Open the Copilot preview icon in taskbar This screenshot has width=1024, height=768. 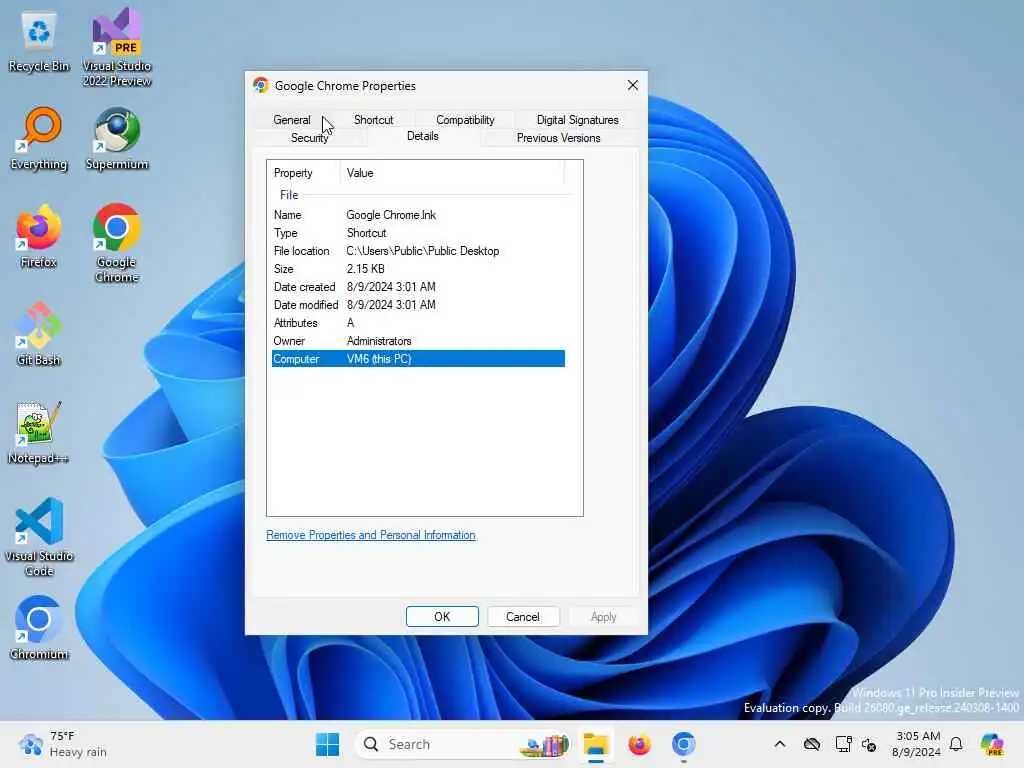pyautogui.click(x=992, y=744)
